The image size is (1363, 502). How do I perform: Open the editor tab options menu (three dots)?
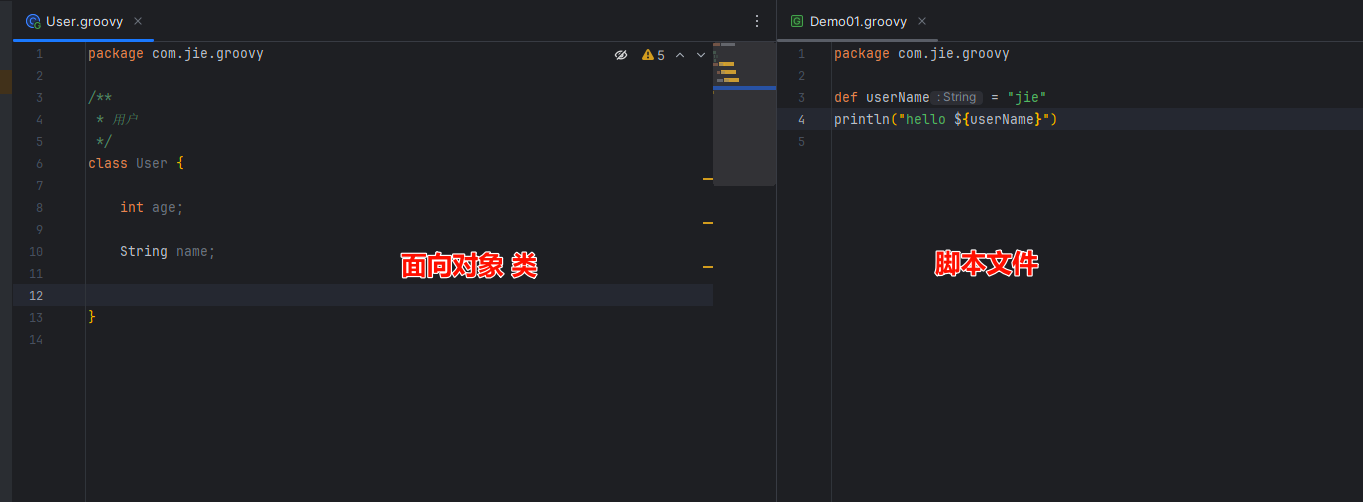(757, 21)
